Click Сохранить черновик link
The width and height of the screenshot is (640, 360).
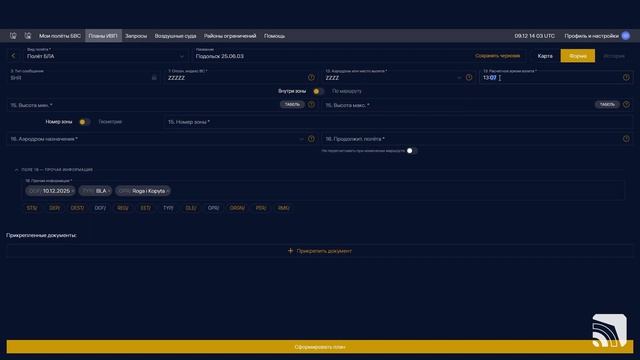(x=498, y=56)
